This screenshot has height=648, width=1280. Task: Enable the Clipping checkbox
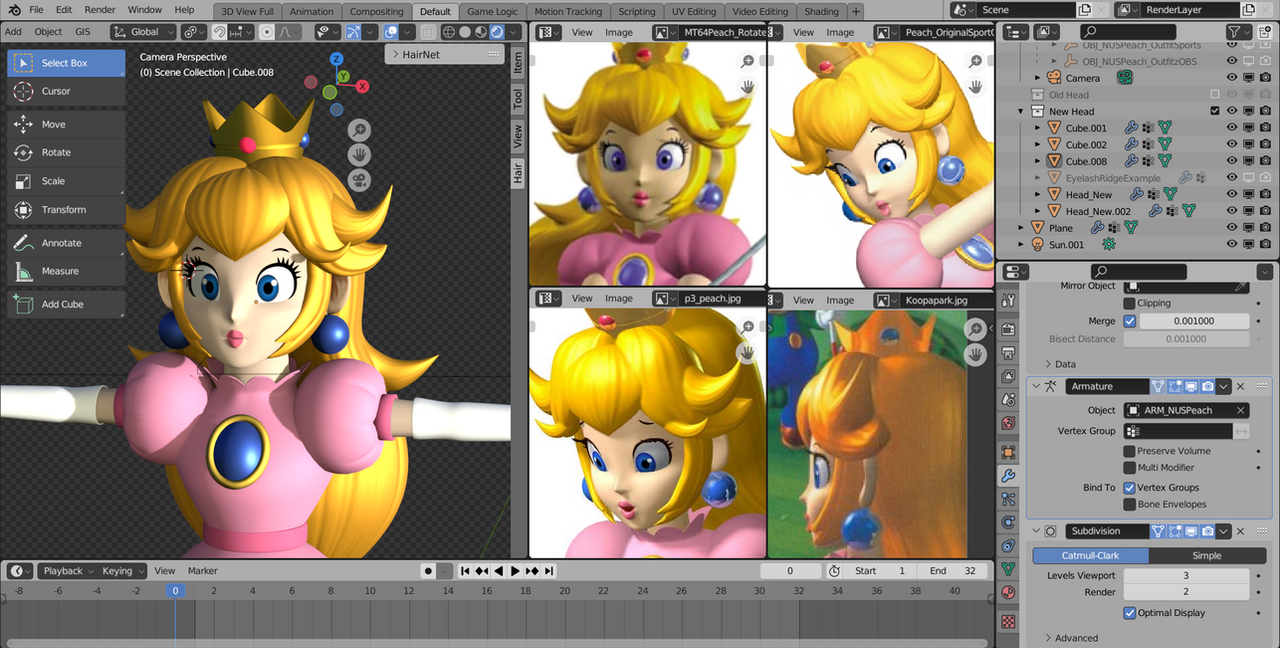[x=1130, y=303]
